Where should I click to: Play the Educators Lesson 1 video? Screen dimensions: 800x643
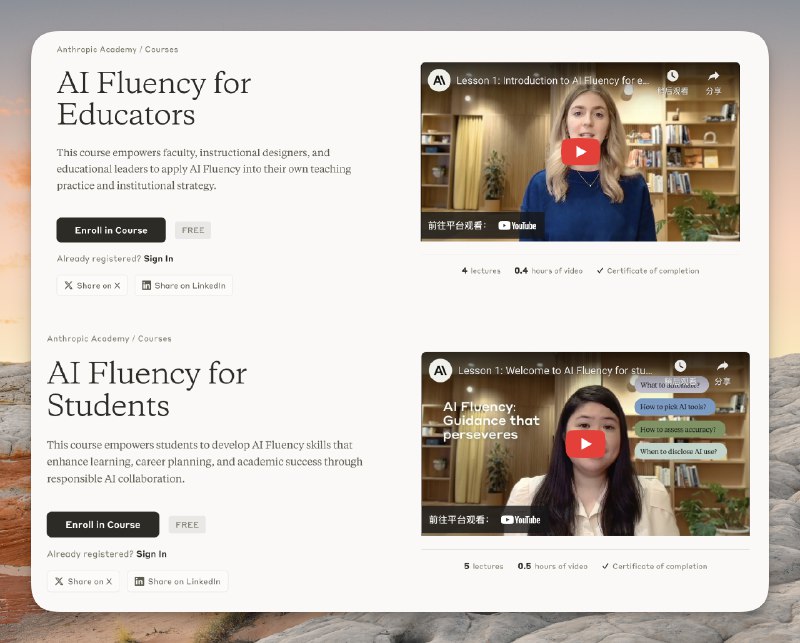pos(580,152)
